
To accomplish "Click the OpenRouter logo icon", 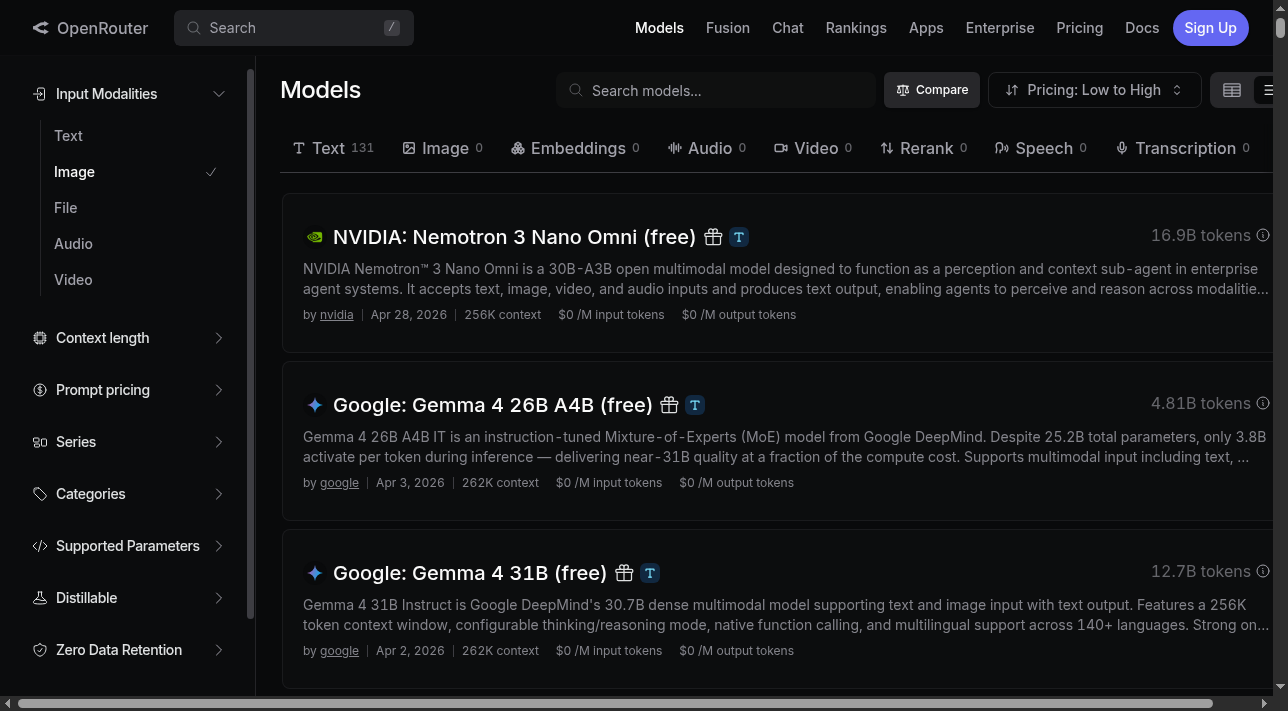I will (40, 28).
